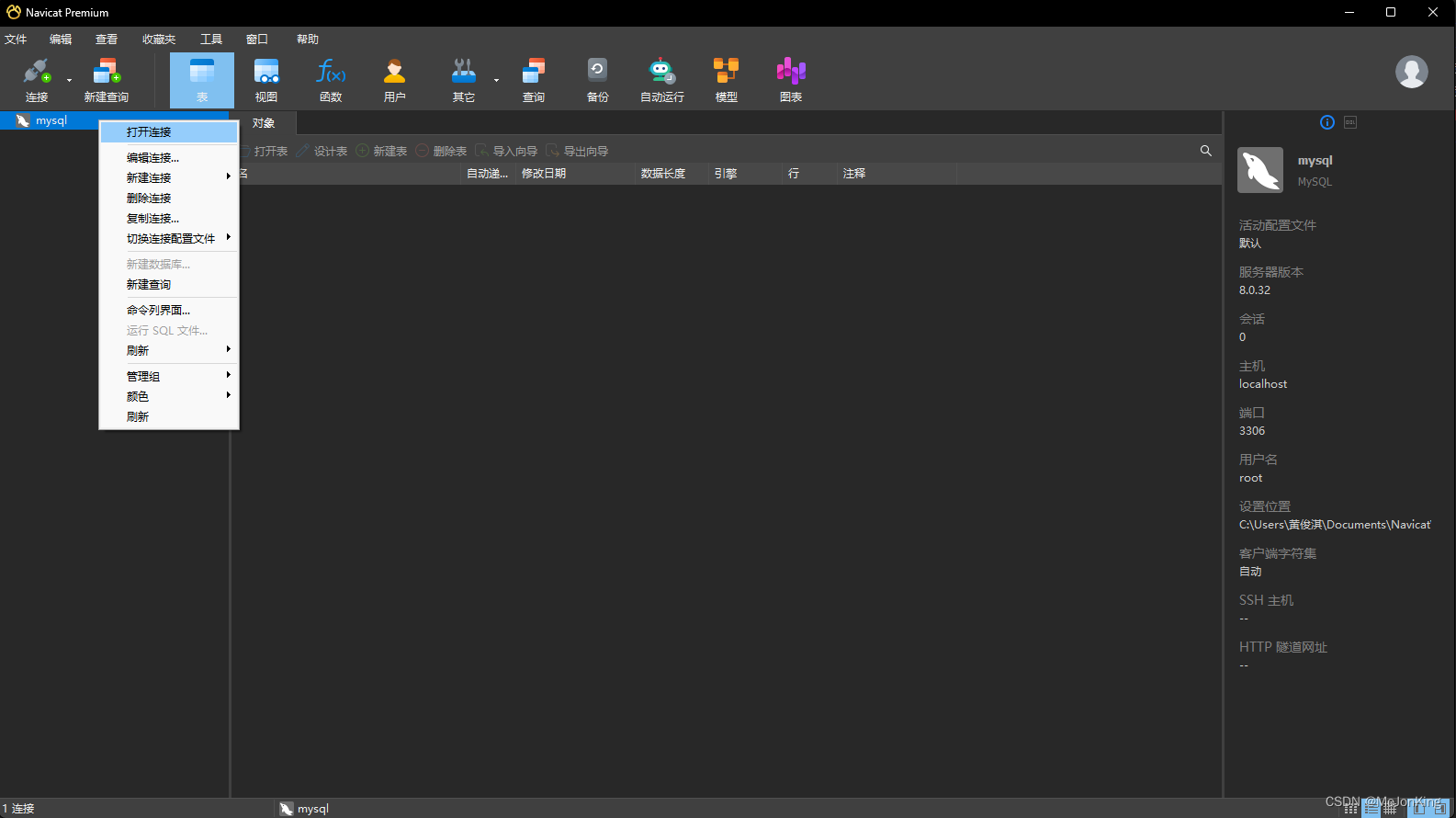
Task: Switch to list view icon in status bar
Action: click(x=1371, y=808)
